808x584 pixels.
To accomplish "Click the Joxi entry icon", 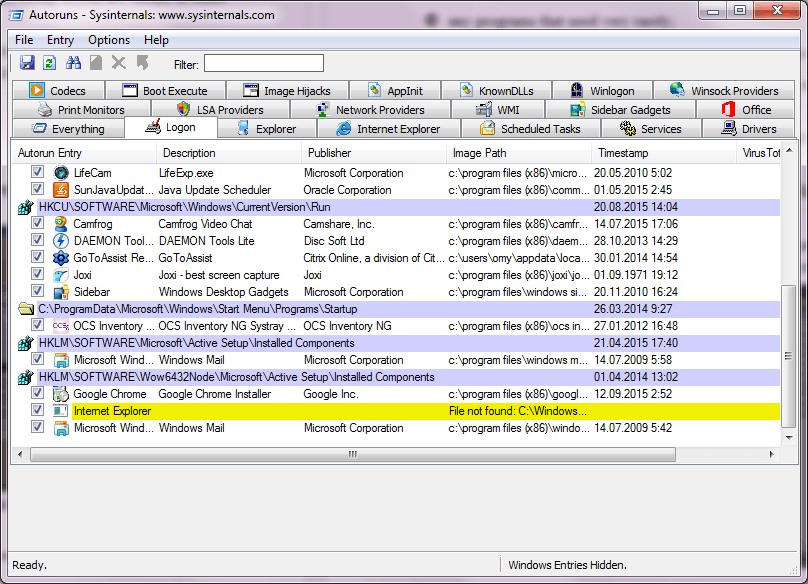I will [61, 275].
